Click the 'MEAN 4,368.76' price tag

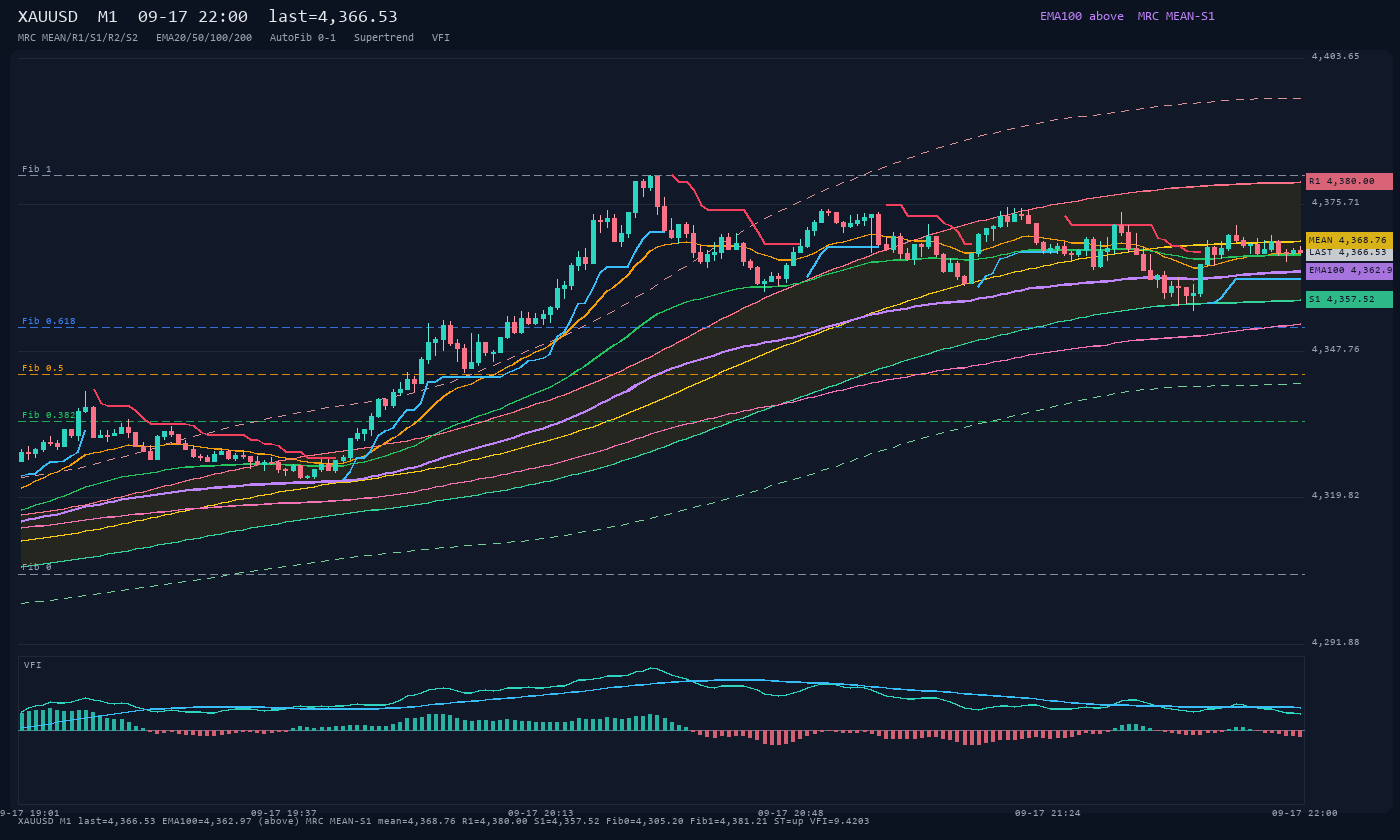click(x=1349, y=240)
